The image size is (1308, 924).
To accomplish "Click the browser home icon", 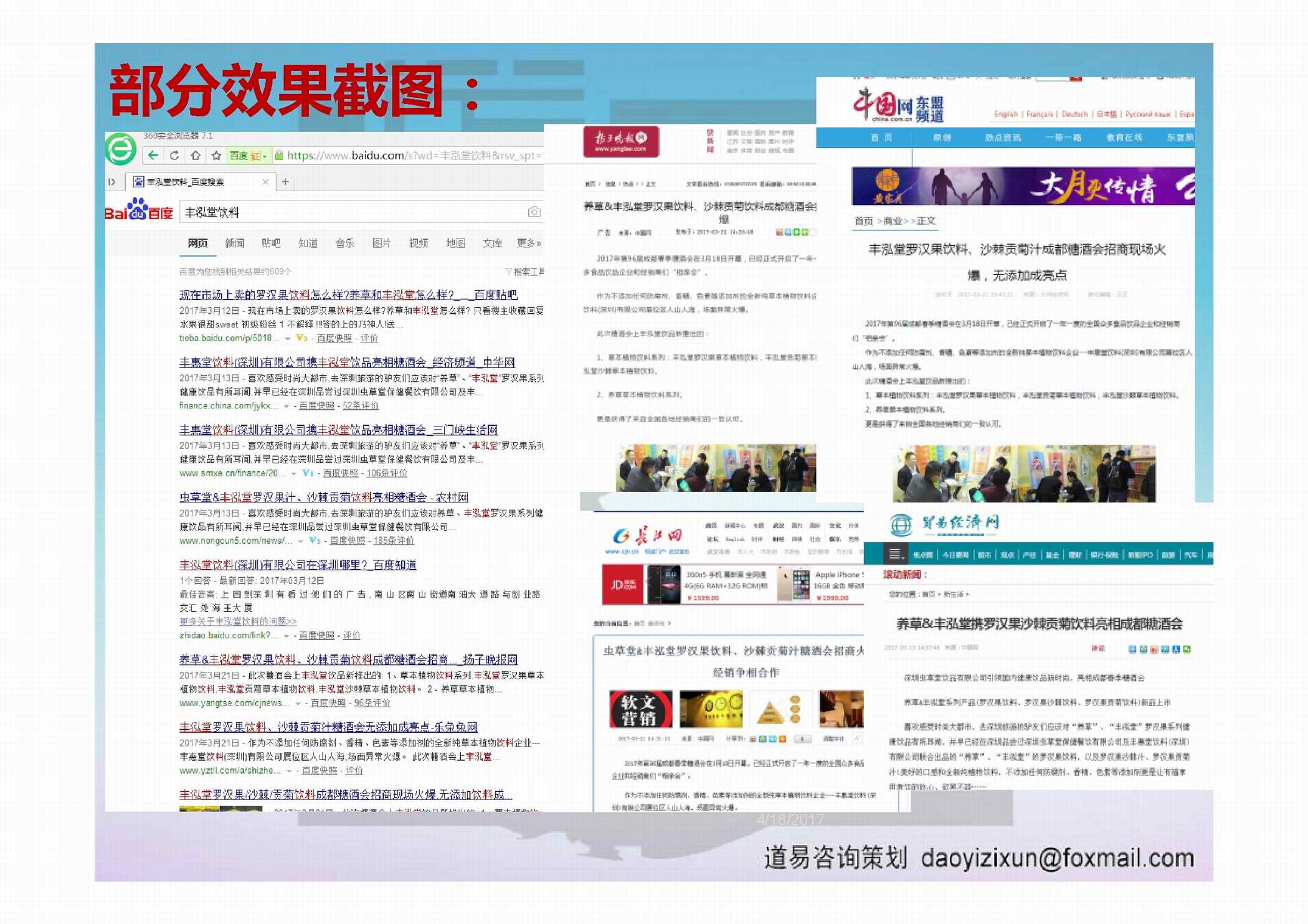I will click(x=196, y=156).
